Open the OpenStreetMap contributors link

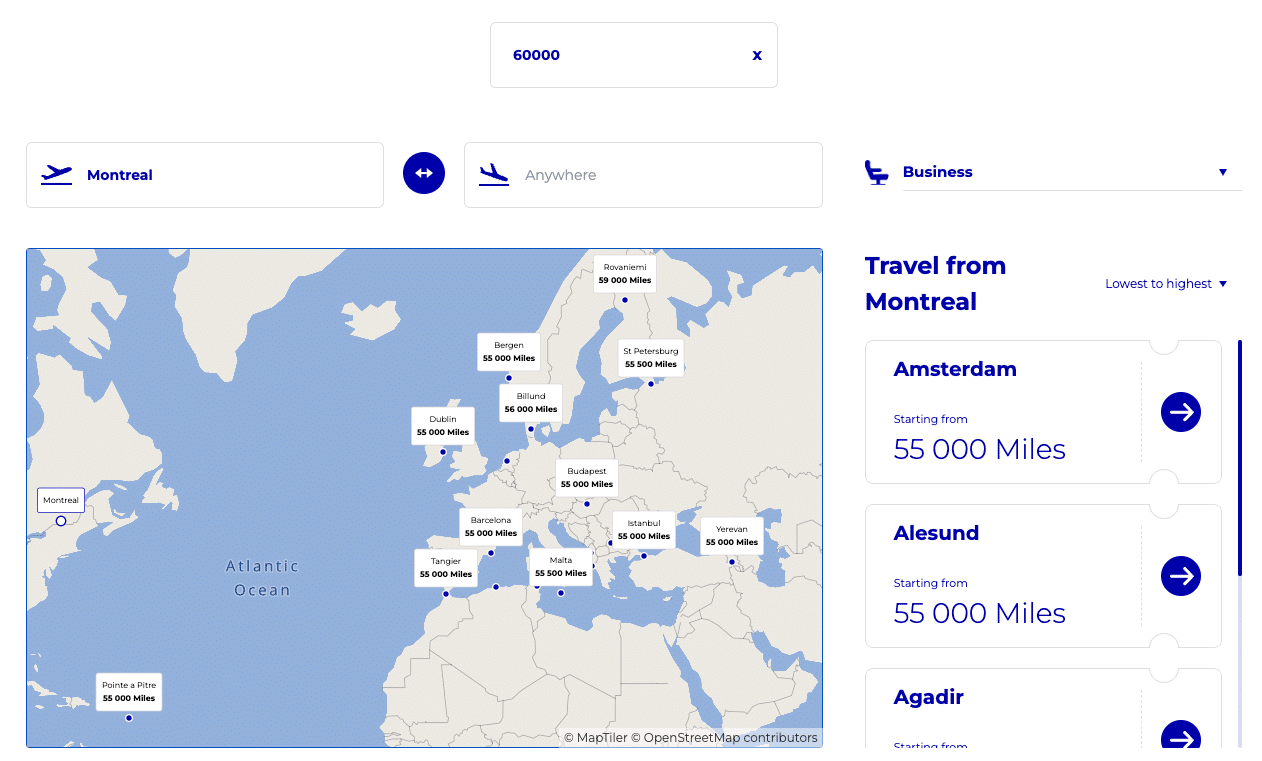click(730, 738)
